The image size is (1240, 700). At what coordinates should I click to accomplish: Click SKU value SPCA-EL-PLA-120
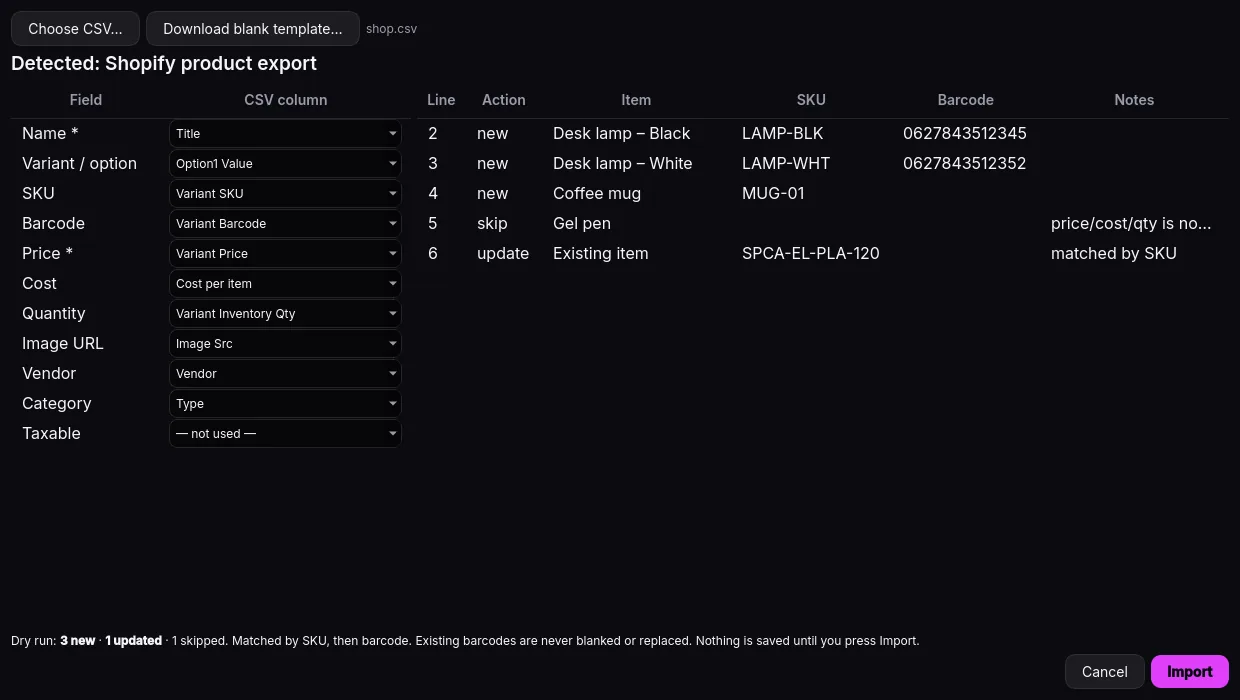coord(811,254)
